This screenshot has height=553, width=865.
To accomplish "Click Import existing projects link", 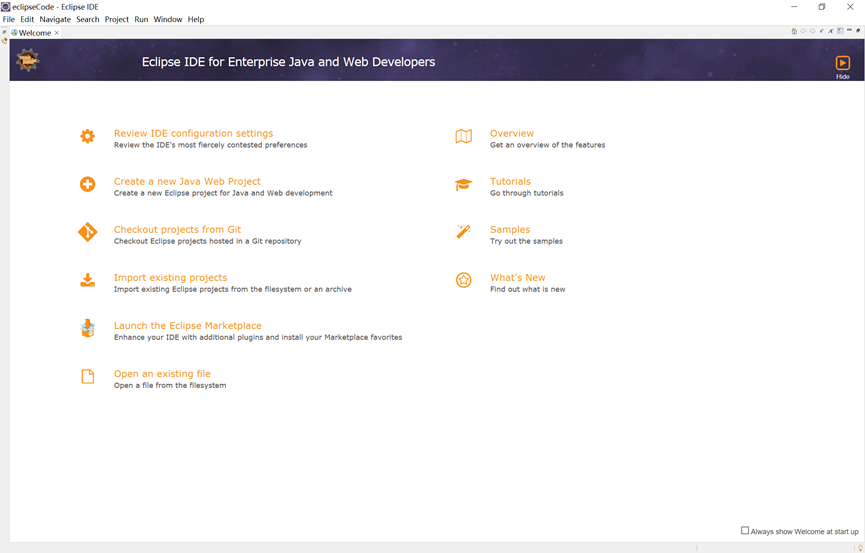I will coord(170,278).
